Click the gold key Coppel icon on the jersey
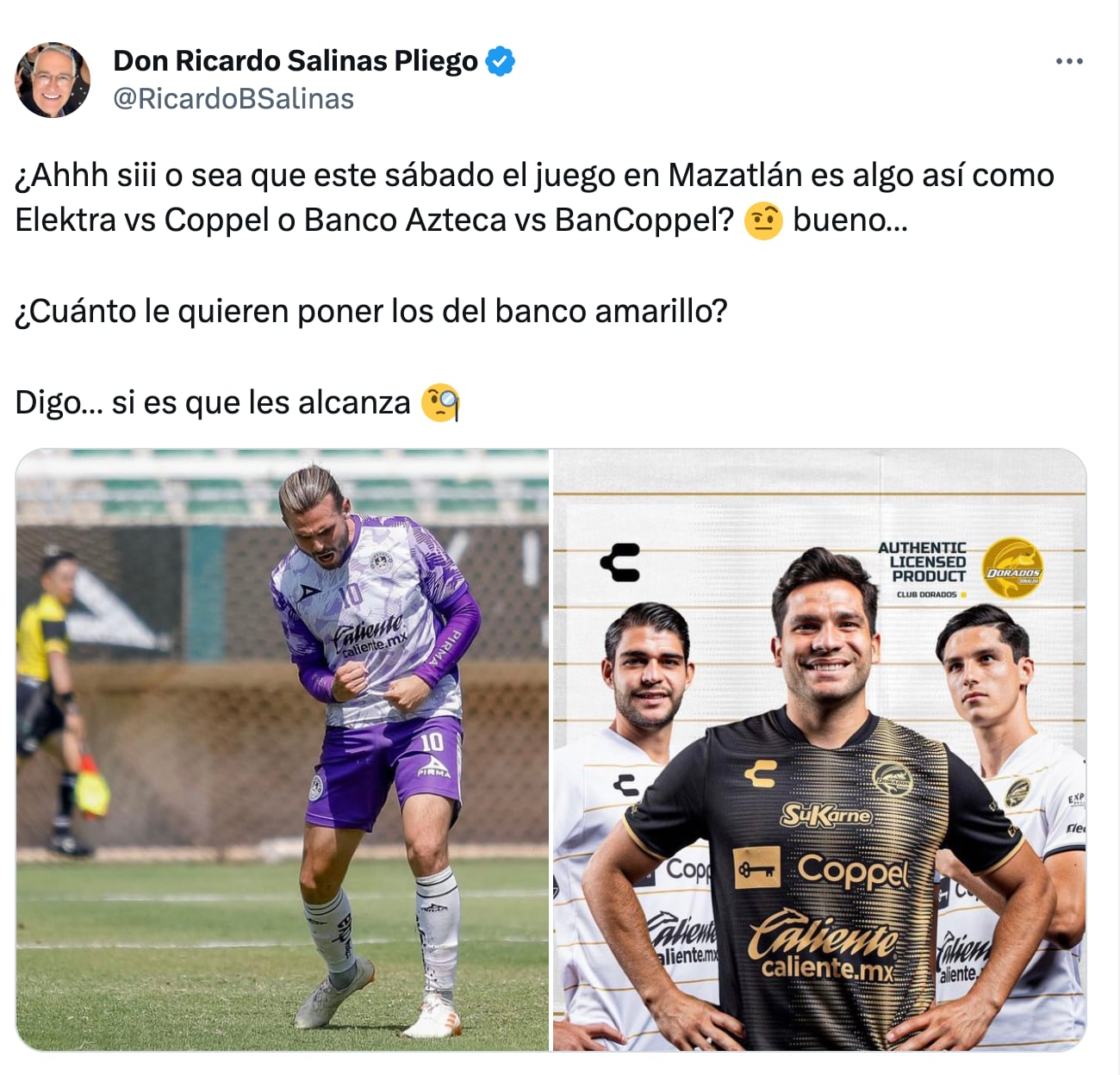 756,868
